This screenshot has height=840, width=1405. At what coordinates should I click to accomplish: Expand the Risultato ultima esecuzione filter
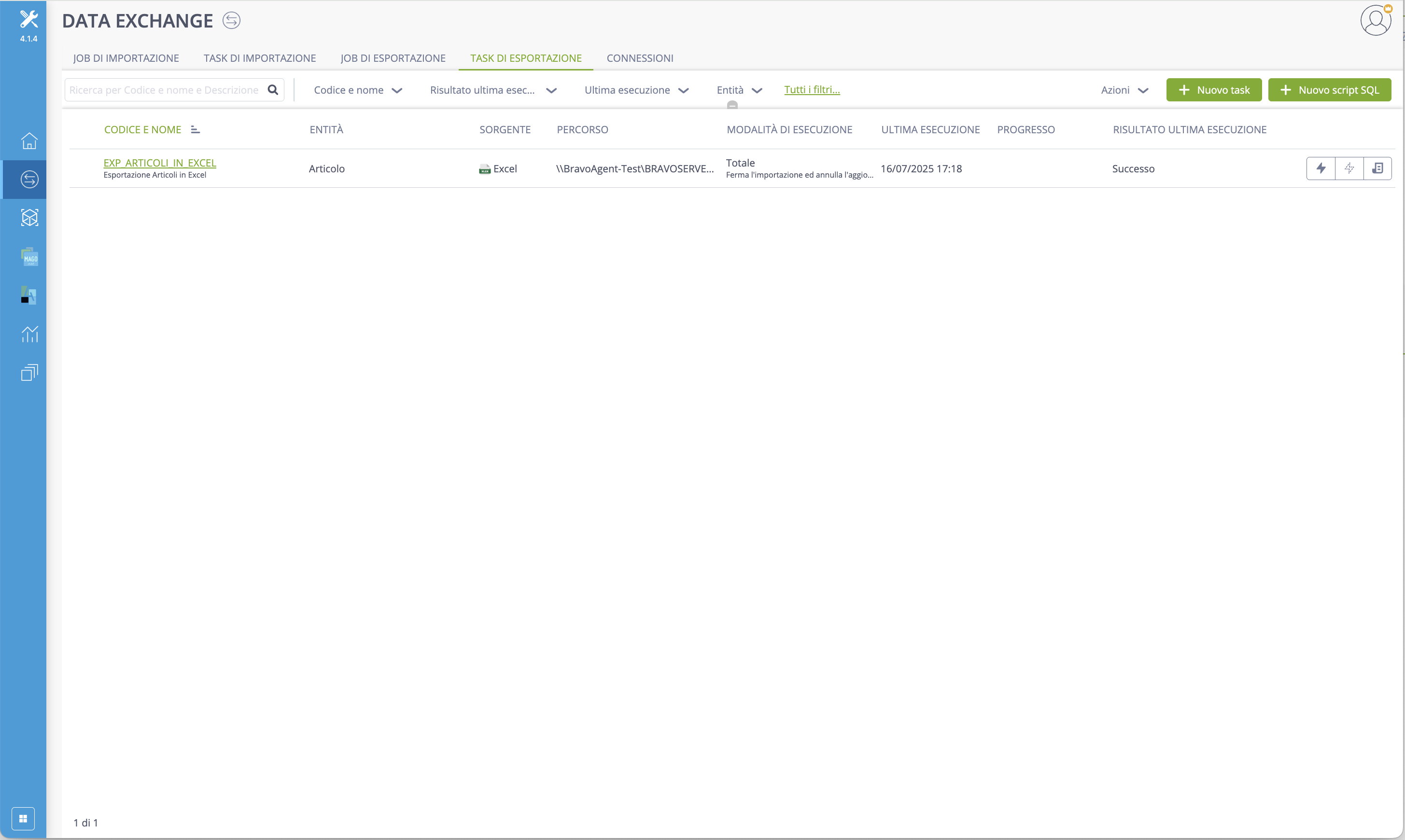[493, 90]
